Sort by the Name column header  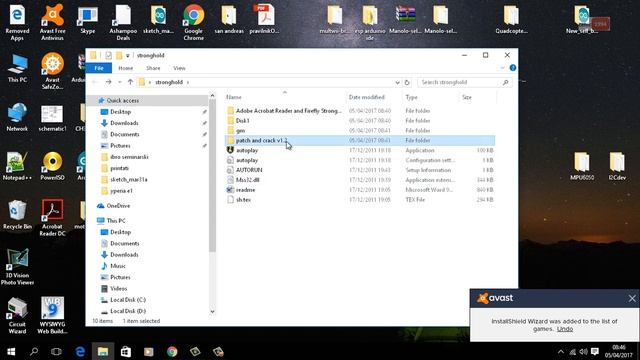(233, 97)
